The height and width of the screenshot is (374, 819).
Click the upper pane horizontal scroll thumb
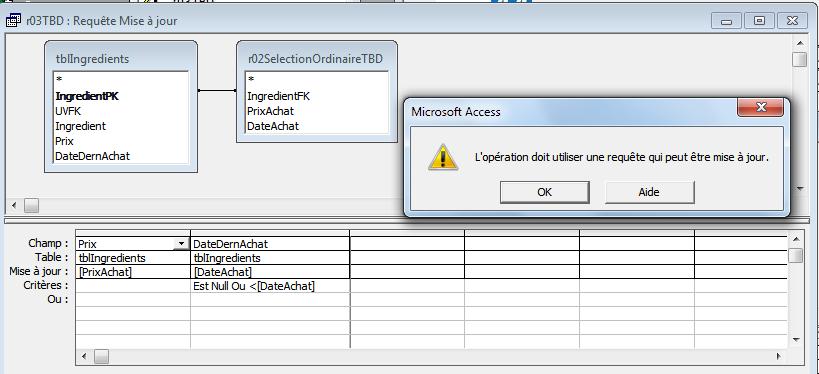31,205
